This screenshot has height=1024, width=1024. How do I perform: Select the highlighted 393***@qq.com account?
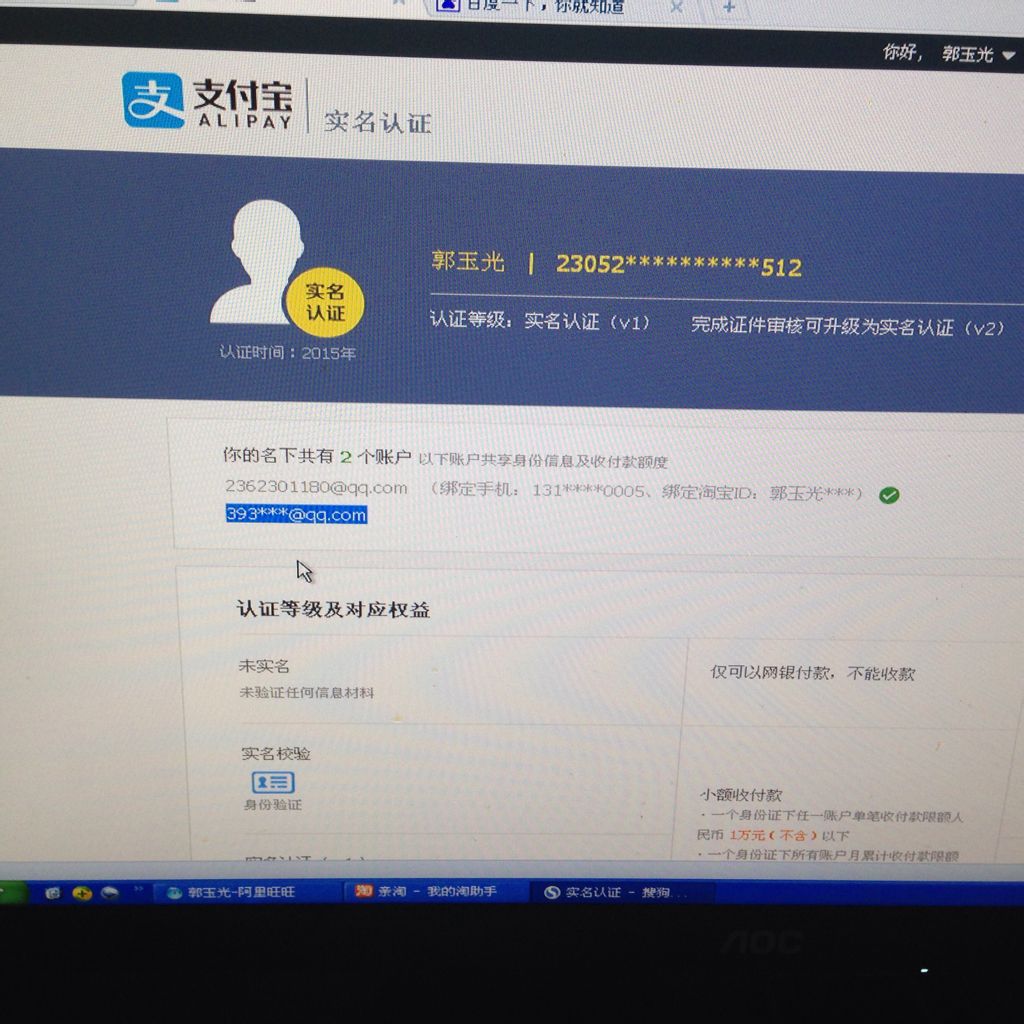click(x=295, y=516)
